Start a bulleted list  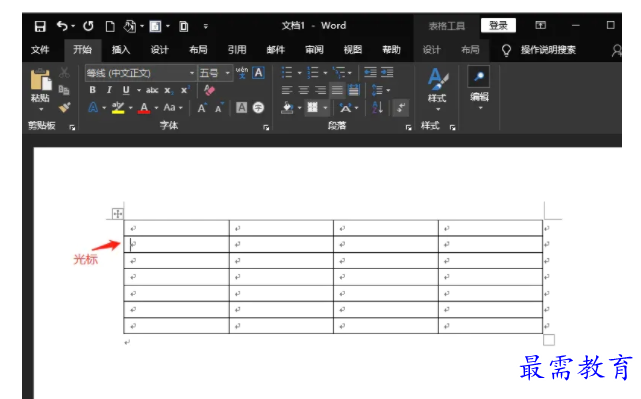click(287, 73)
